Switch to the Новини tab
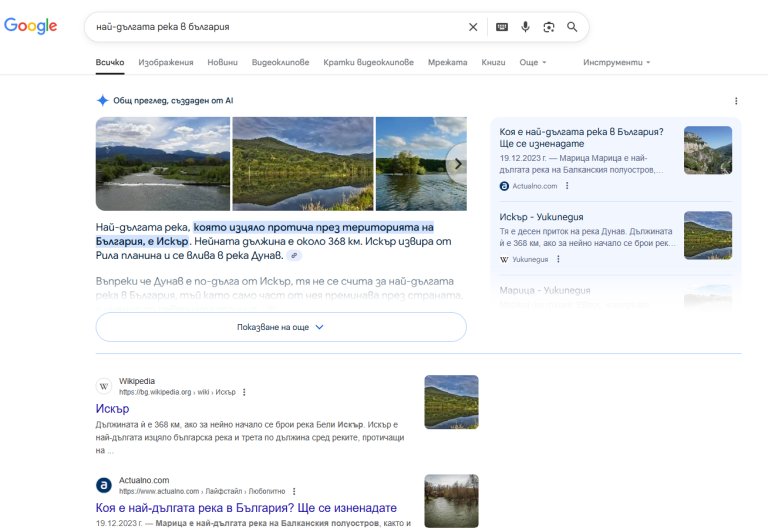The height and width of the screenshot is (529, 768). pyautogui.click(x=222, y=62)
